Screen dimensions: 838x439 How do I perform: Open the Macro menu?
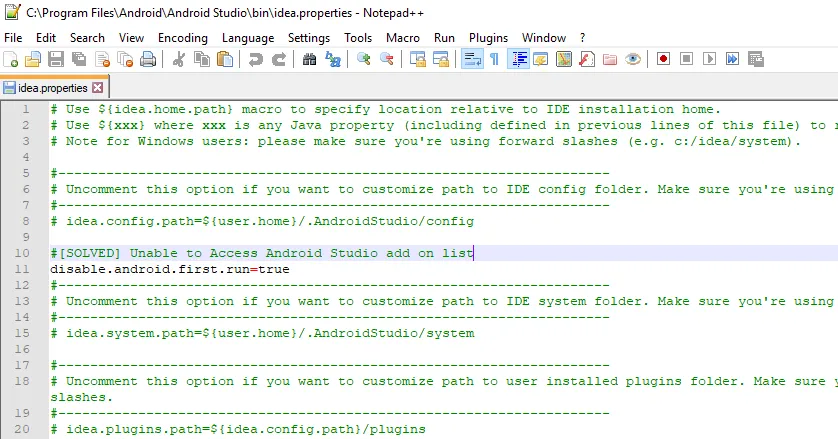(403, 38)
